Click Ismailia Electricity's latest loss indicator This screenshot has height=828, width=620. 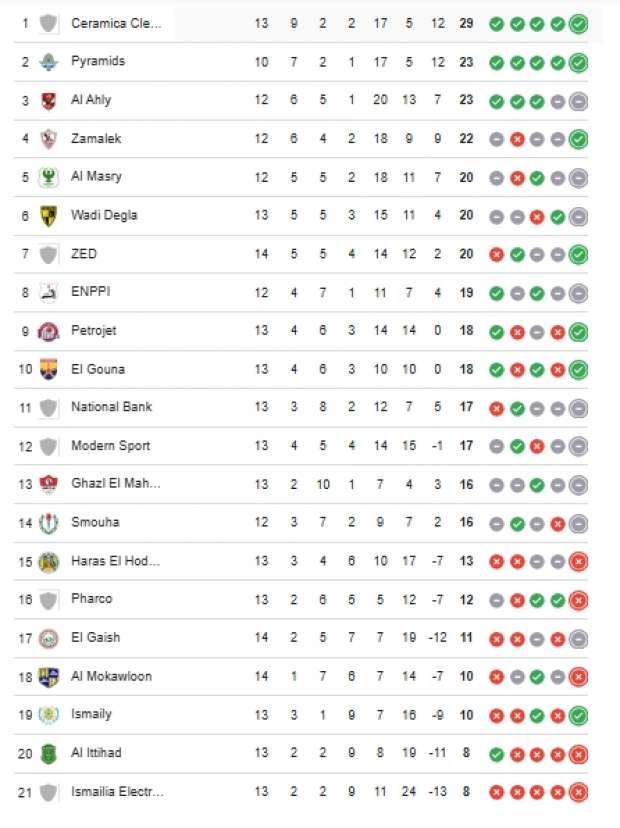pyautogui.click(x=578, y=792)
